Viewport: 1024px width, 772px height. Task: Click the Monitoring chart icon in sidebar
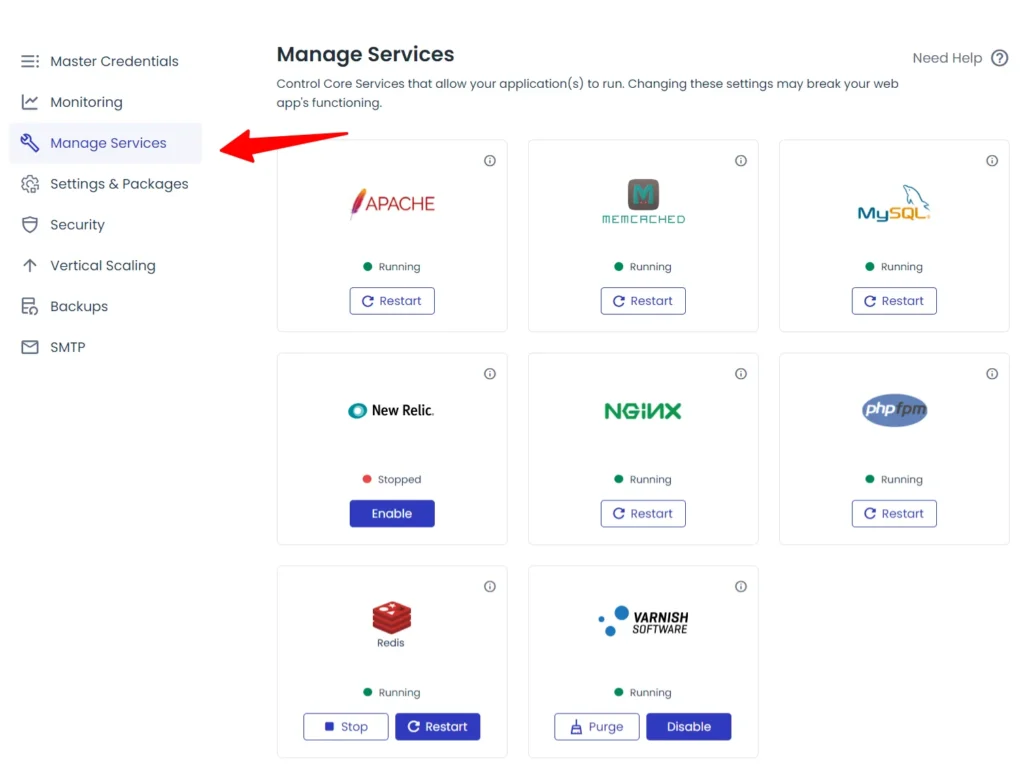pyautogui.click(x=29, y=102)
